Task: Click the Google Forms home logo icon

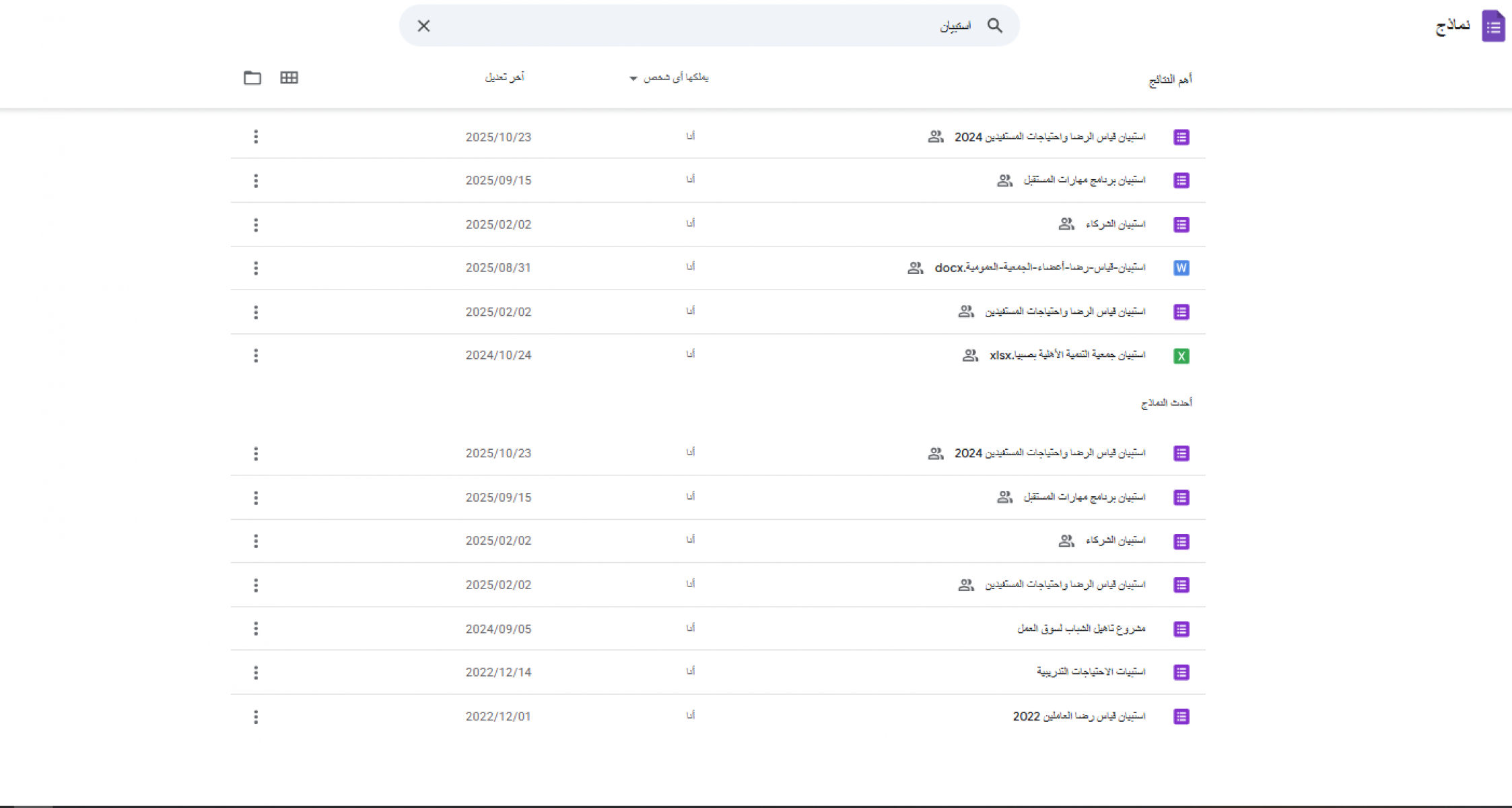Action: click(1492, 26)
